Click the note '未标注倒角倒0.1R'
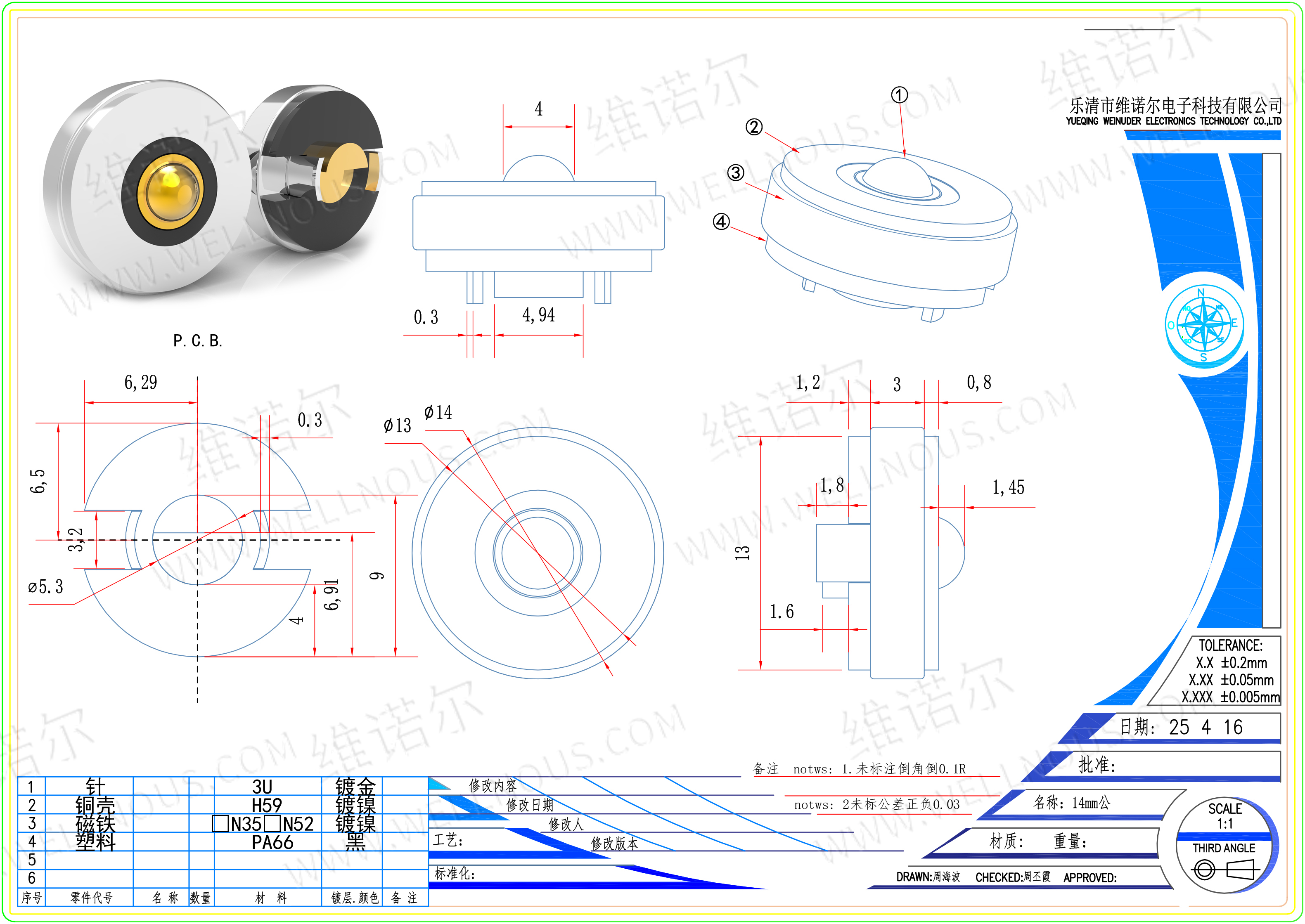 pos(911,769)
